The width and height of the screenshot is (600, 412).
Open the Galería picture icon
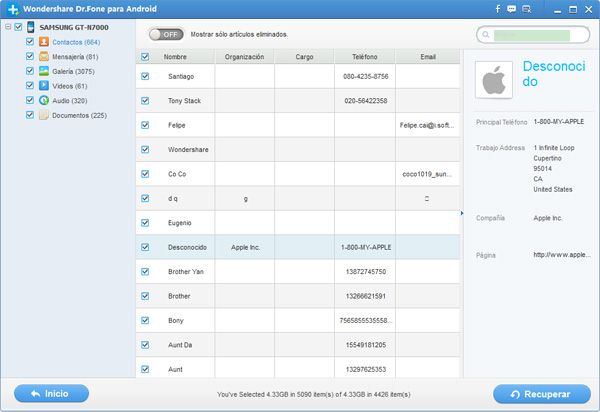coord(44,71)
